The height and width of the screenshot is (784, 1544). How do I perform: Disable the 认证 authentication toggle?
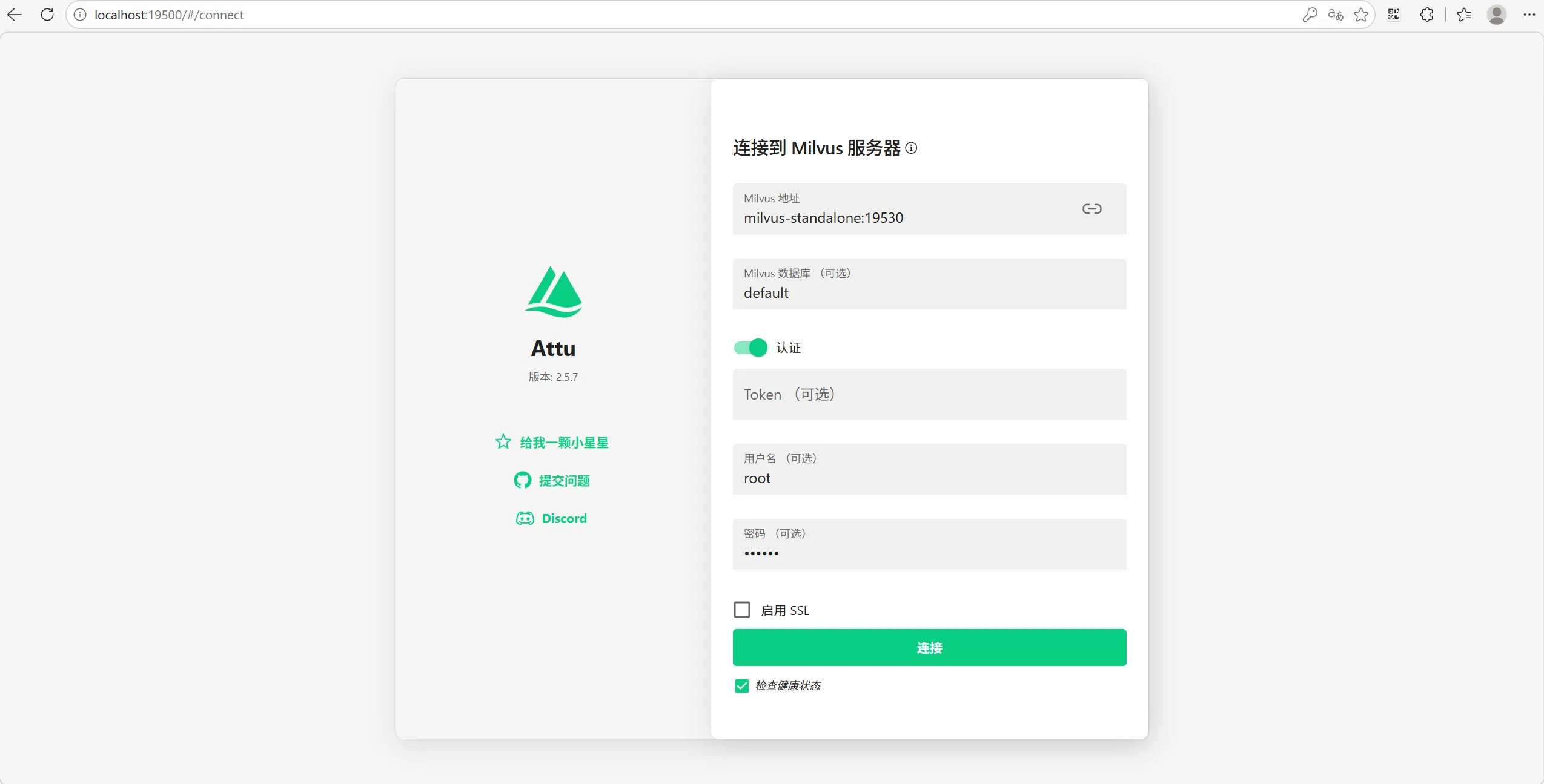[x=749, y=348]
